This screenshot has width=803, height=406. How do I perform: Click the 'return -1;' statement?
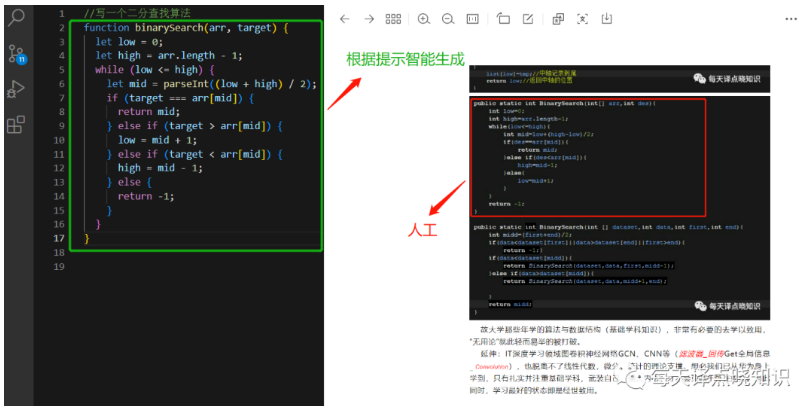point(145,196)
